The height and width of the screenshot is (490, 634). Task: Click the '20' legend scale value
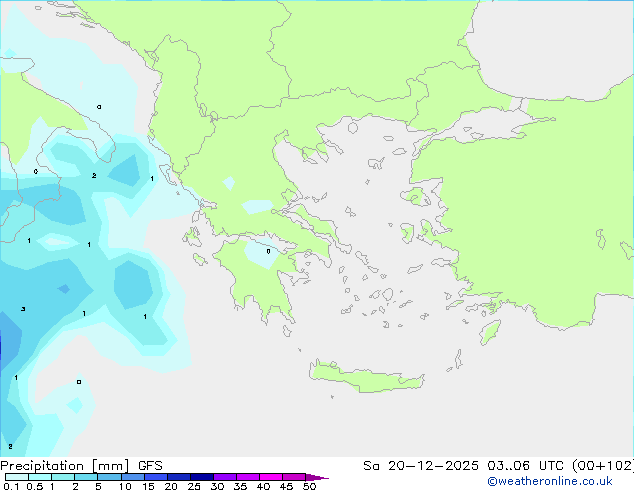[x=171, y=486]
